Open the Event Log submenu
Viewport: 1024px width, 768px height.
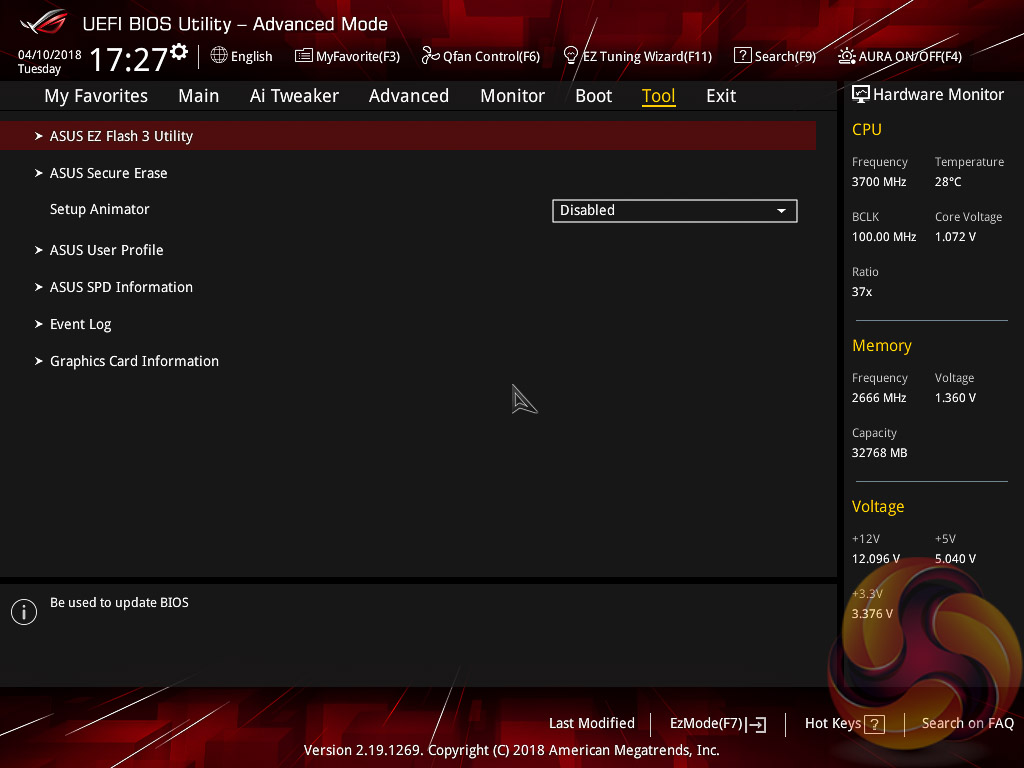(80, 325)
